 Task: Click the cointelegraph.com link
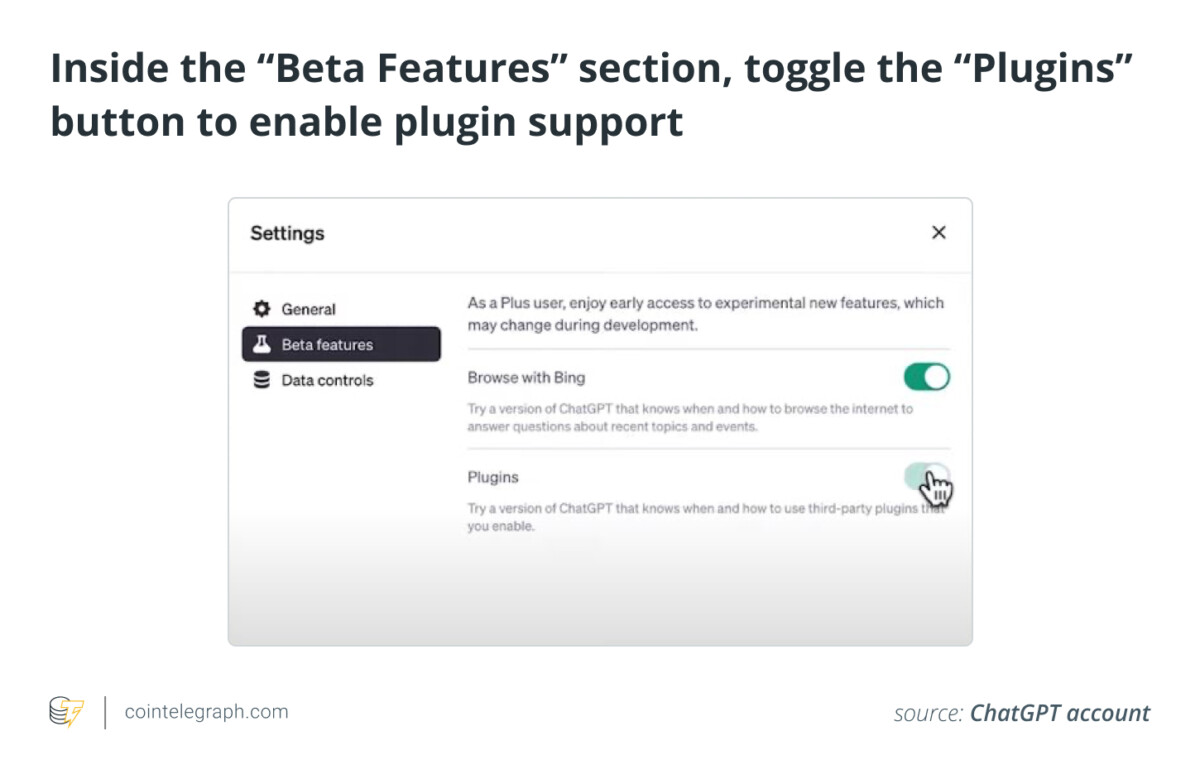pyautogui.click(x=206, y=712)
